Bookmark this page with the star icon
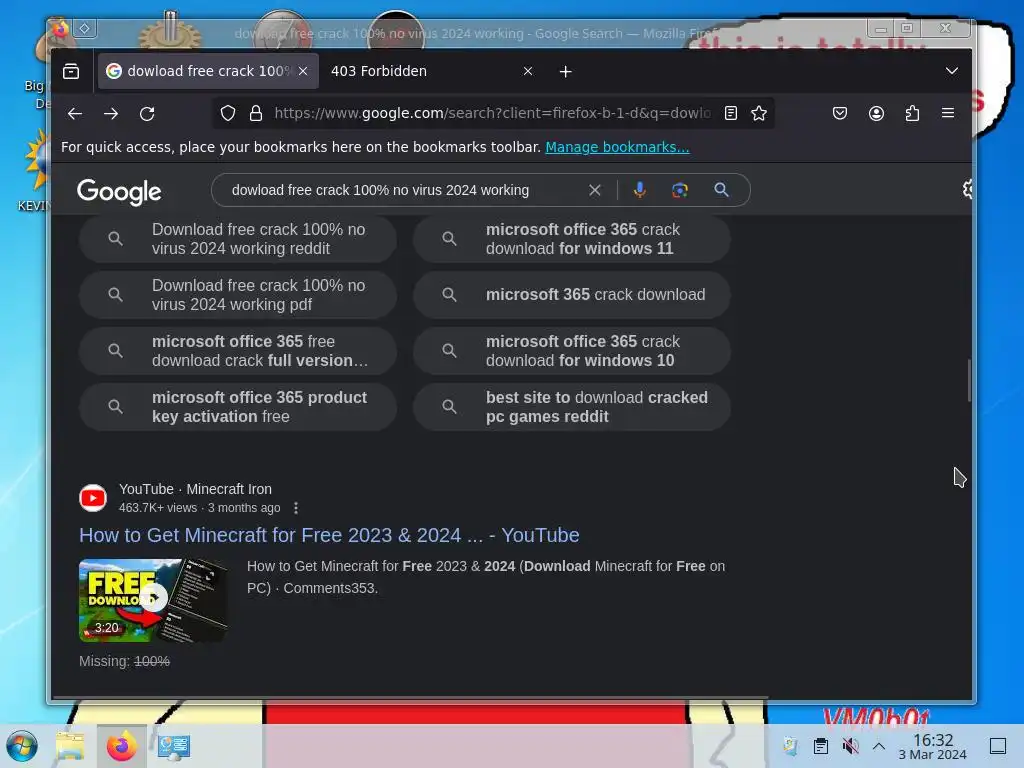1024x768 pixels. [759, 114]
